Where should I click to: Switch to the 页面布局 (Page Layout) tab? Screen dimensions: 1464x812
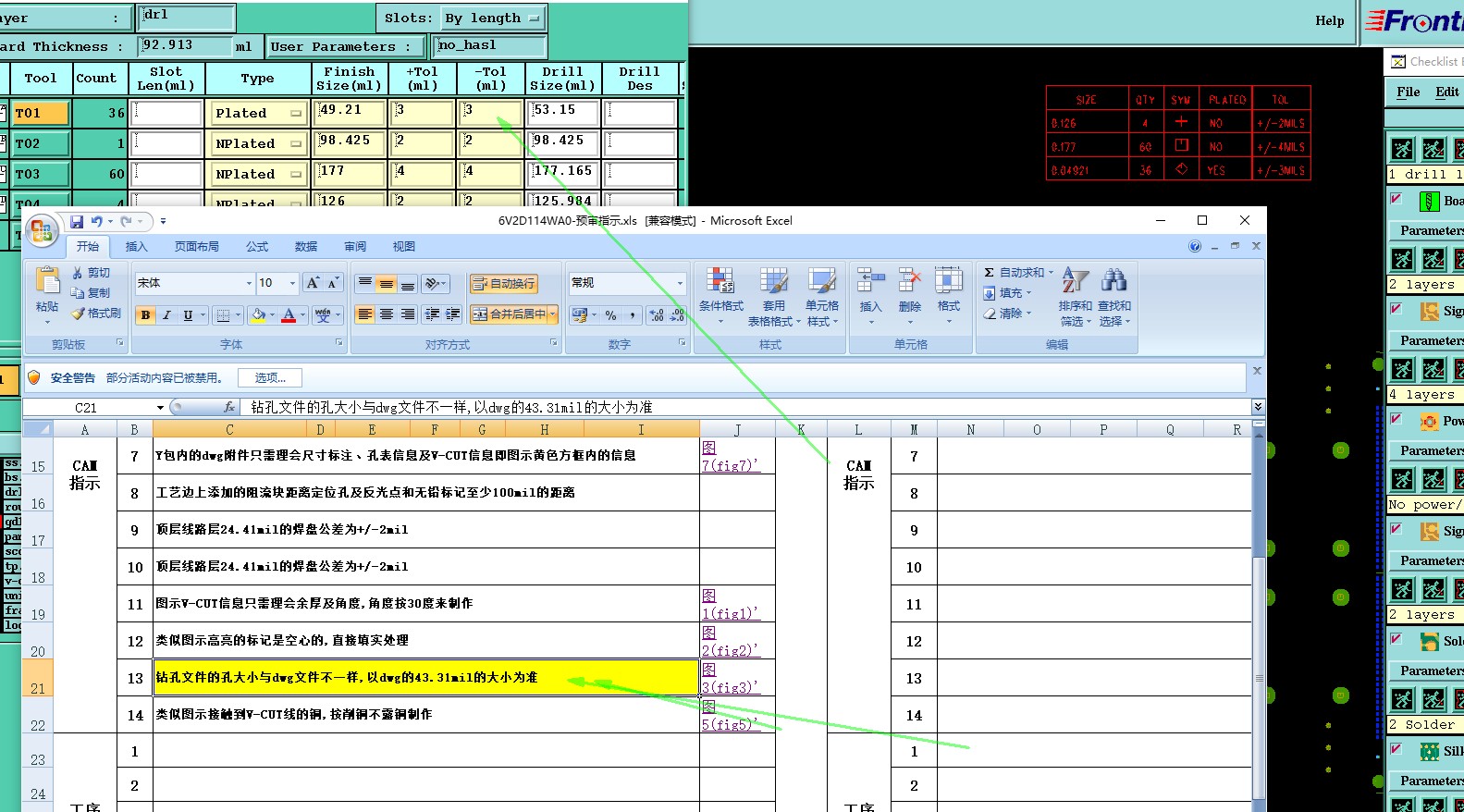(197, 247)
